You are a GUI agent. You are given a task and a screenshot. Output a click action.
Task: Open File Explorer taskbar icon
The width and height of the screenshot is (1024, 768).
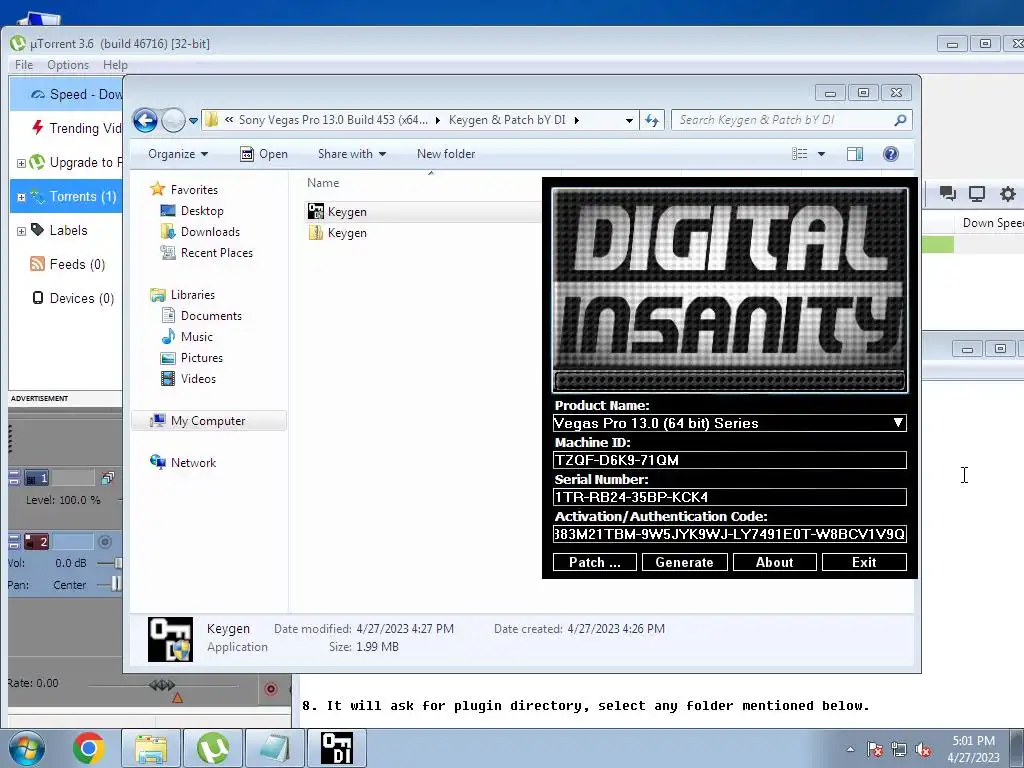(x=151, y=748)
